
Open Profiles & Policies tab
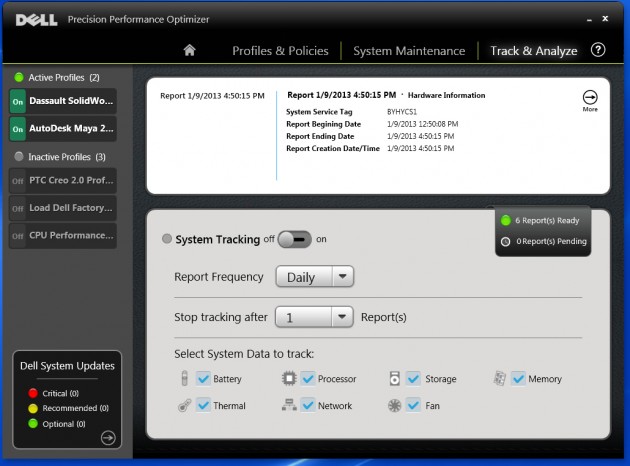(x=280, y=51)
